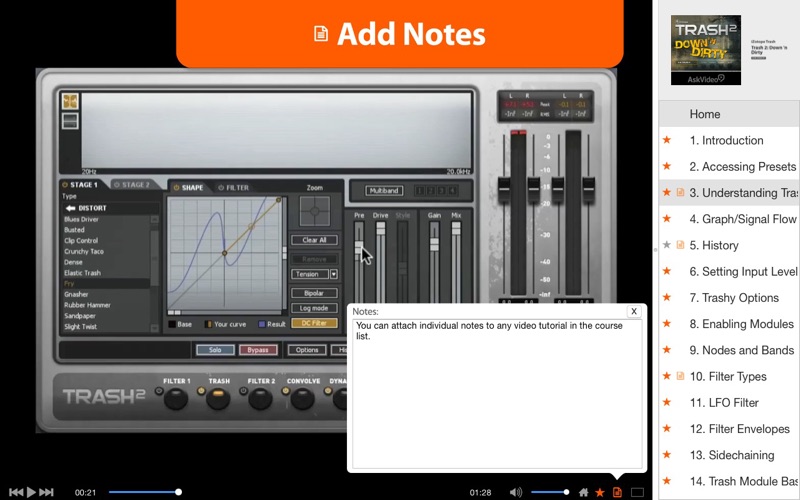Open the note icon on 3. Understanding Trash
Viewport: 800px width, 500px height.
pyautogui.click(x=680, y=192)
